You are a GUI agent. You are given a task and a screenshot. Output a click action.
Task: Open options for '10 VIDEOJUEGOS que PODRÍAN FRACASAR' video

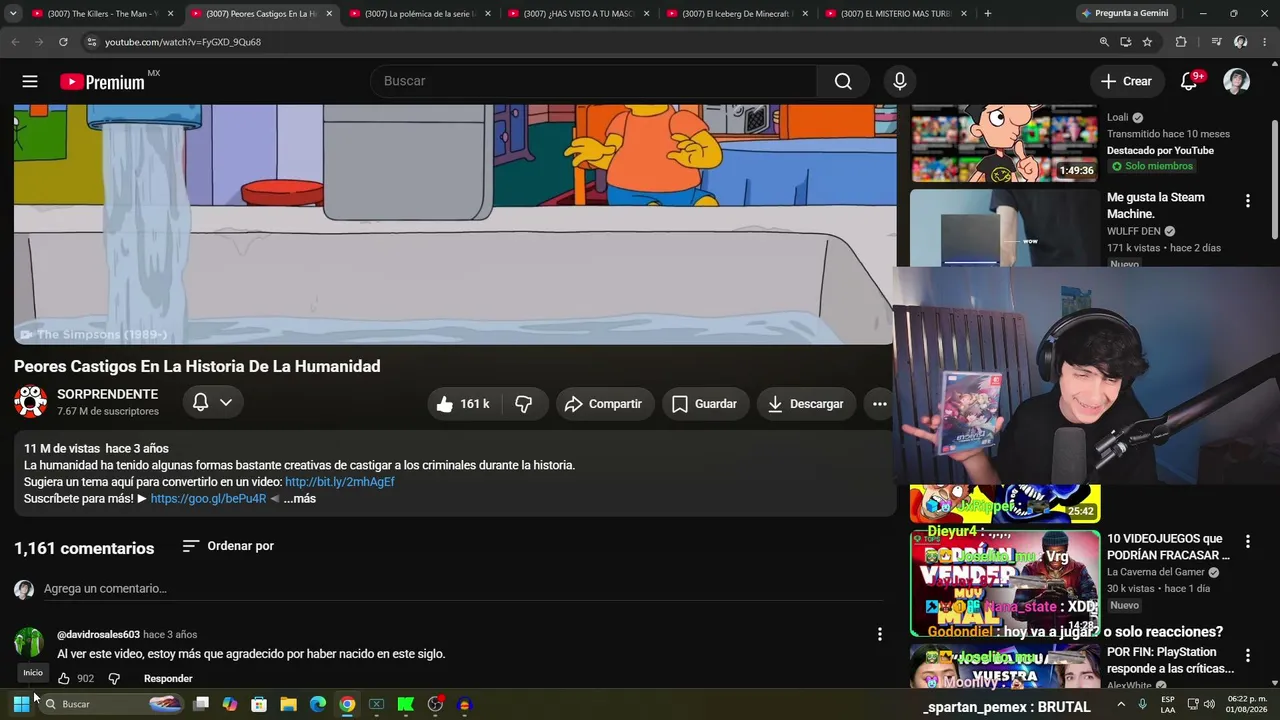pos(1247,542)
